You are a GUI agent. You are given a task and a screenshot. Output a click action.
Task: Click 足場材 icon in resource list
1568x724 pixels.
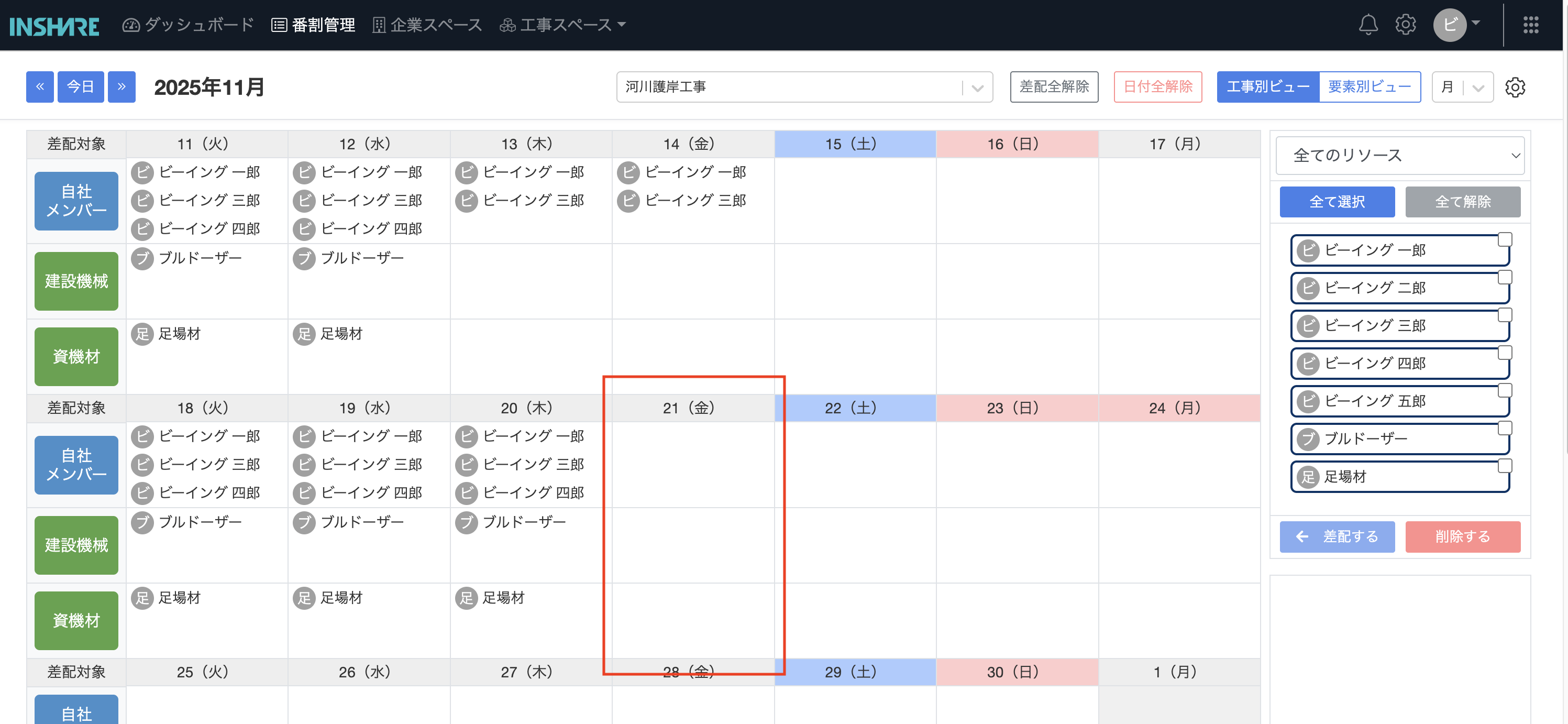pos(1308,477)
